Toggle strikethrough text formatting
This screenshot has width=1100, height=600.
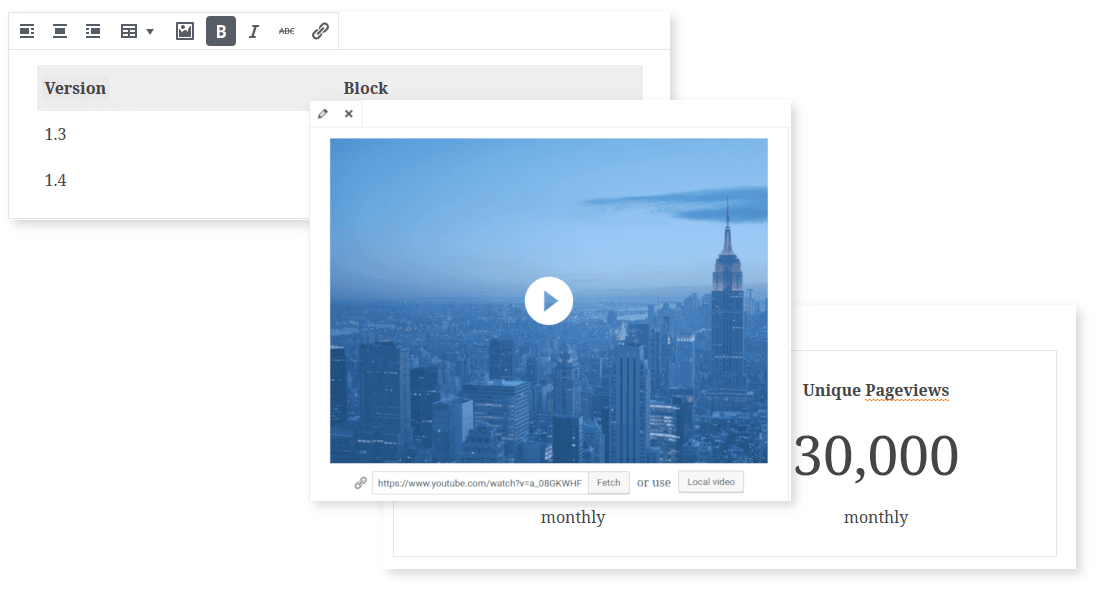coord(287,32)
